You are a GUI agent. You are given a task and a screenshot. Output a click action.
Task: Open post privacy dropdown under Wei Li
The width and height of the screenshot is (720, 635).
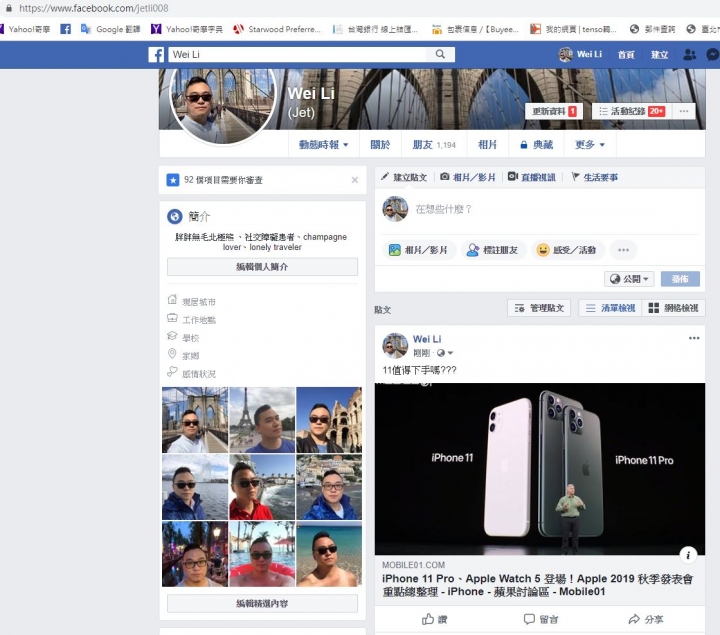(445, 353)
